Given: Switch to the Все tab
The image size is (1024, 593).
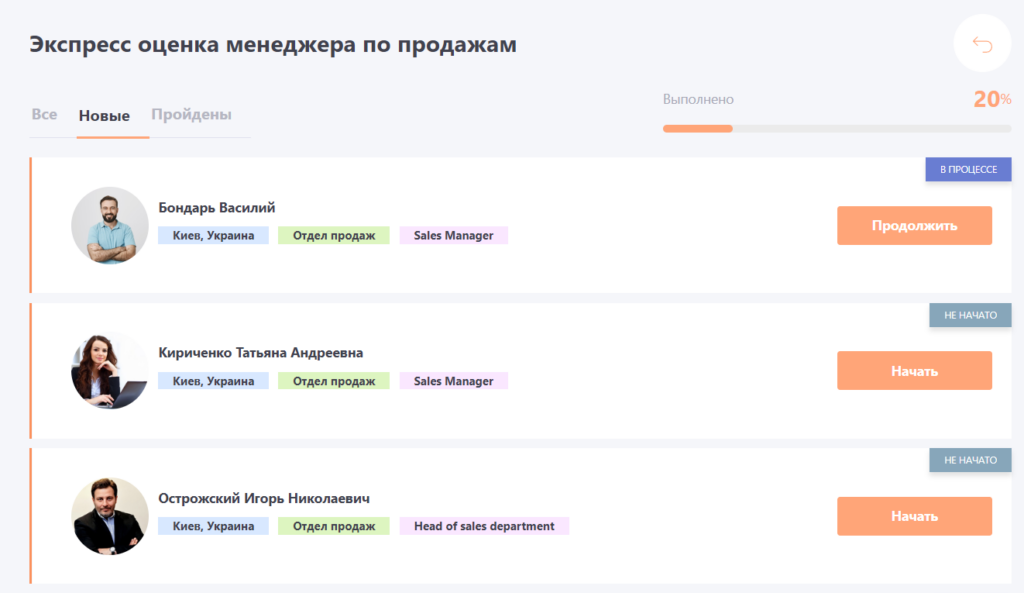Looking at the screenshot, I should pyautogui.click(x=44, y=114).
